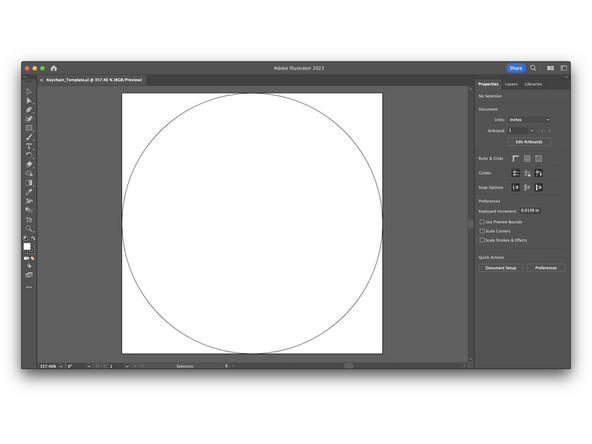Screen dimensions: 592x444
Task: Select the Pen tool
Action: pos(29,110)
